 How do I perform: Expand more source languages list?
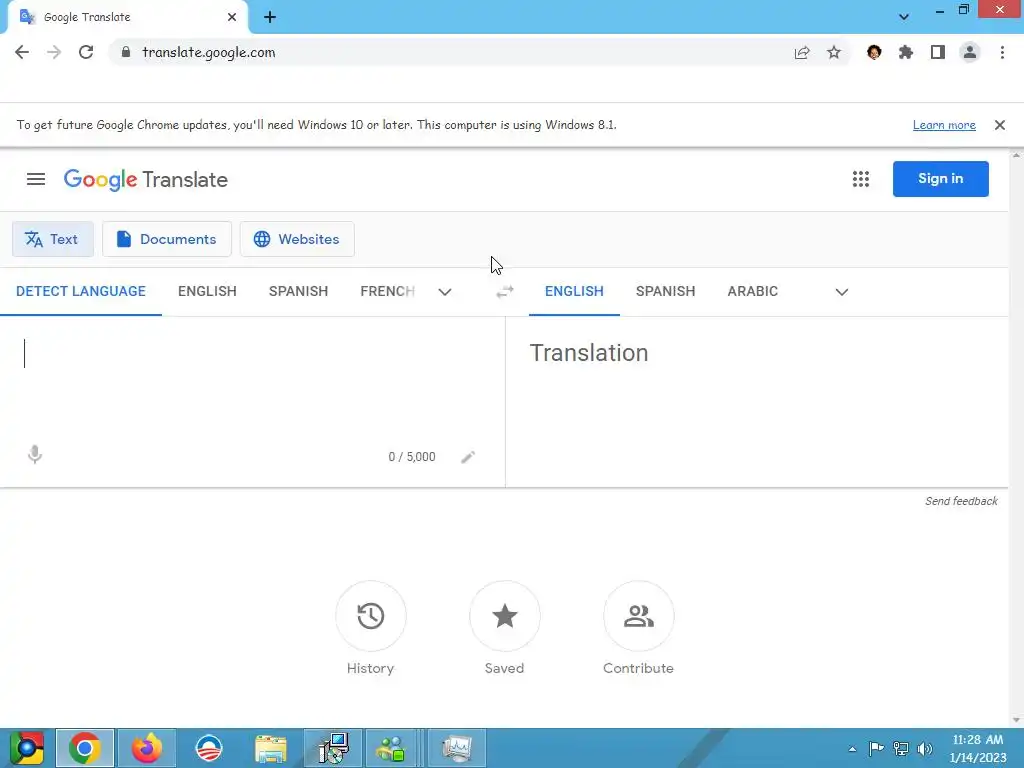tap(445, 292)
